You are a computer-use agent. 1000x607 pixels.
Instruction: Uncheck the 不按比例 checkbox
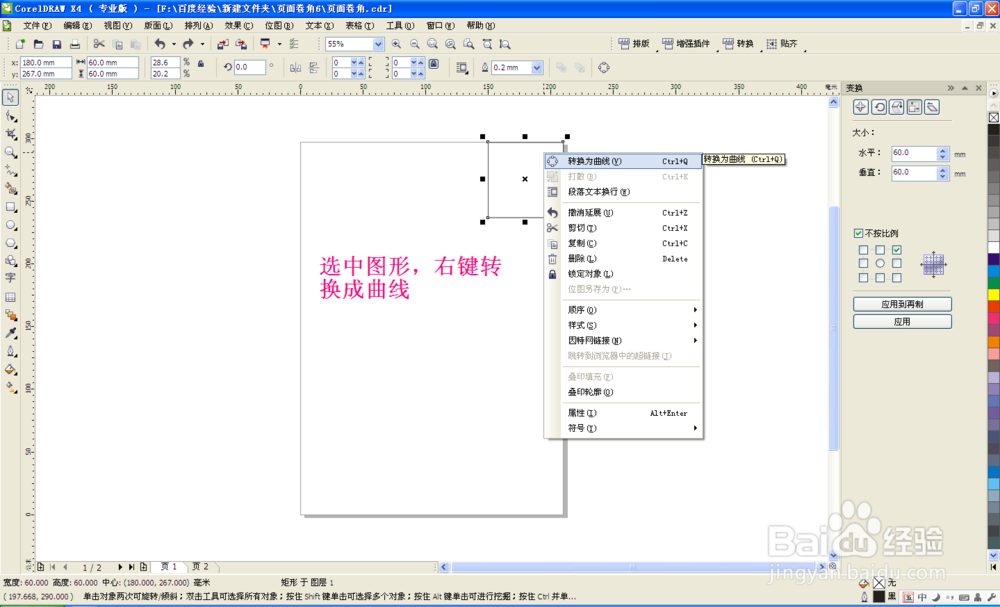point(857,233)
